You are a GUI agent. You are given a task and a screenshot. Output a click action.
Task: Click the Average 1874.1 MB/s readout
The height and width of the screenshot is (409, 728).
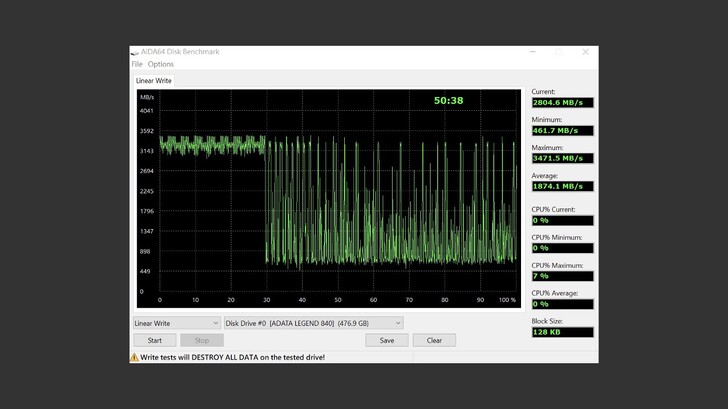[x=562, y=186]
